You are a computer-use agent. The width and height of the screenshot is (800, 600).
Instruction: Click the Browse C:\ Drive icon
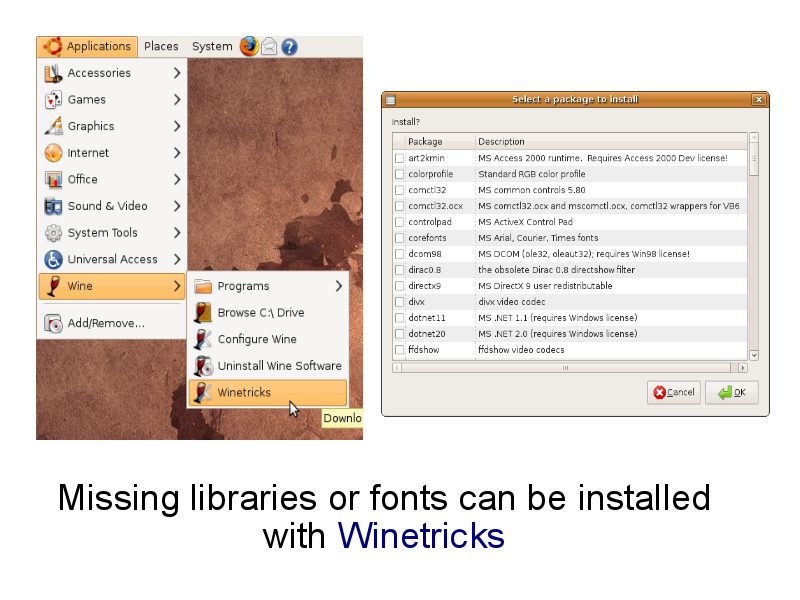(x=203, y=313)
